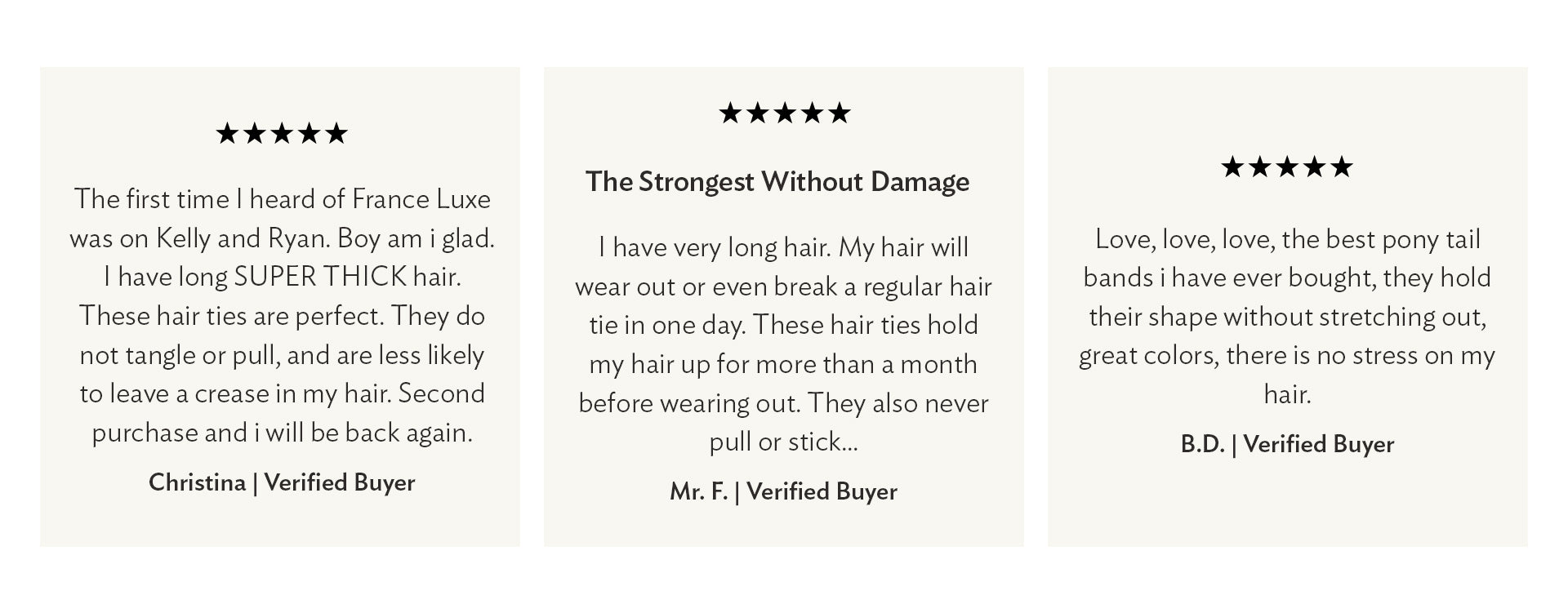Expand the truncated "pull or stick..." review ending
This screenshot has width=1568, height=613.
click(x=783, y=442)
